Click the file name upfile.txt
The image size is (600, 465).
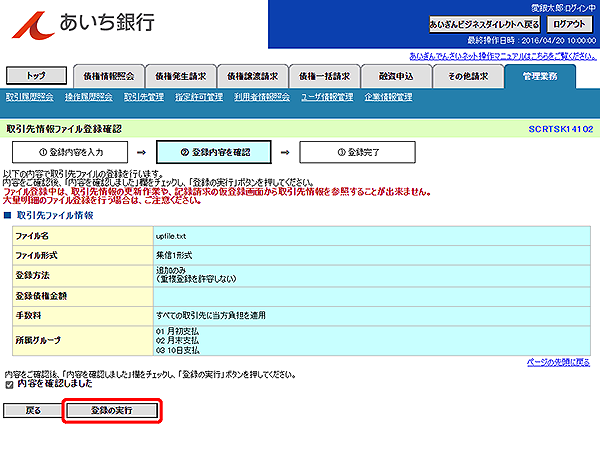coord(171,236)
